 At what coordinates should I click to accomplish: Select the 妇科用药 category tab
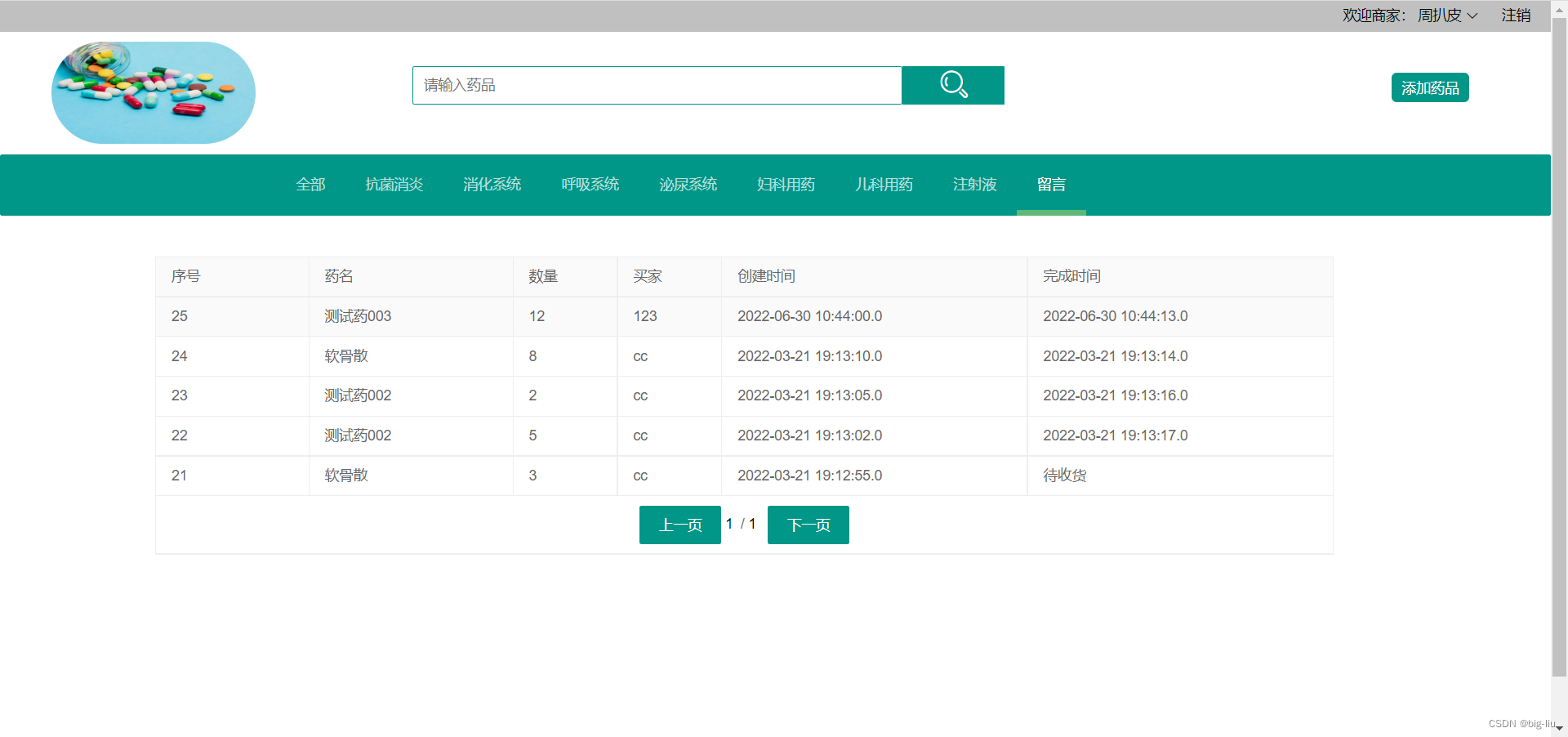tap(786, 185)
